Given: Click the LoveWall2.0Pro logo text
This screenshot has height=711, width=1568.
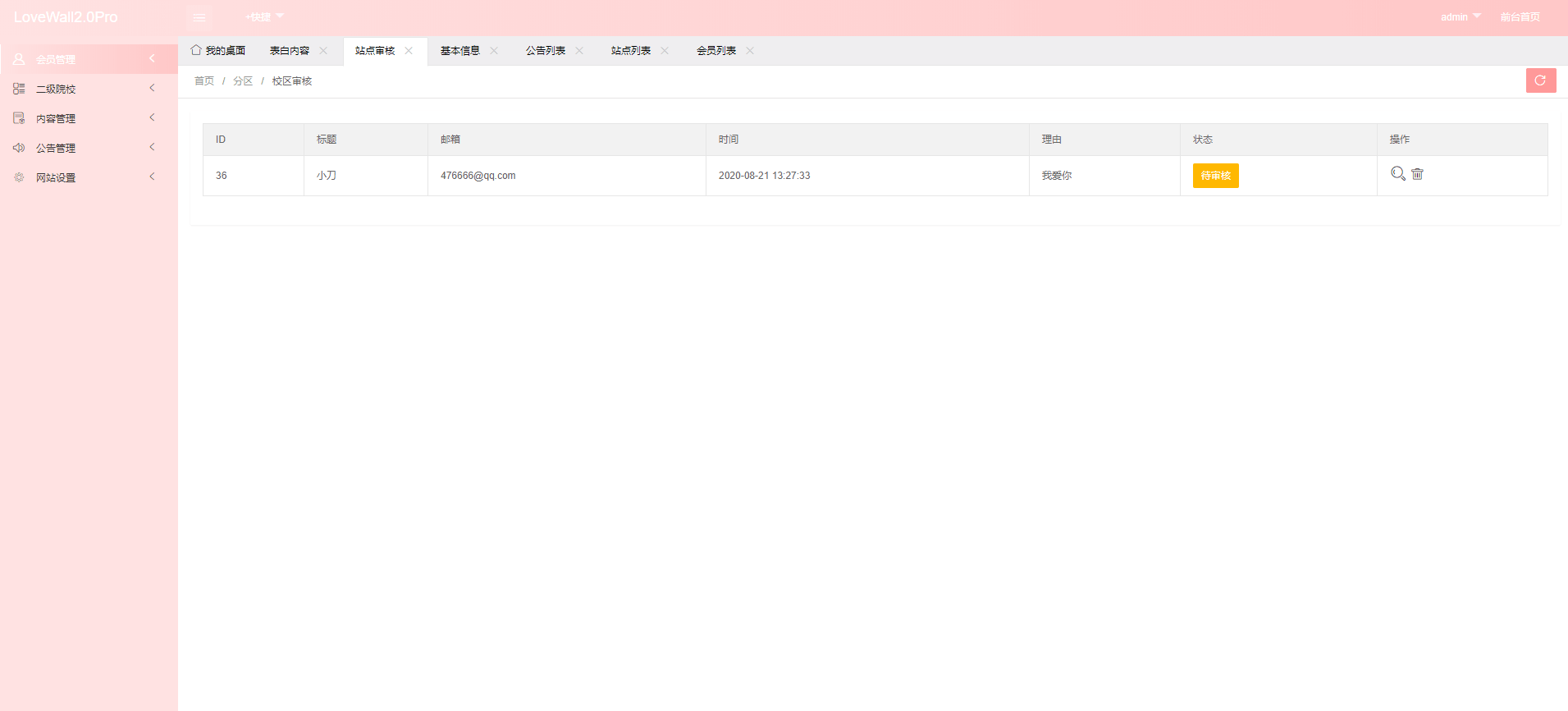Looking at the screenshot, I should click(x=66, y=17).
